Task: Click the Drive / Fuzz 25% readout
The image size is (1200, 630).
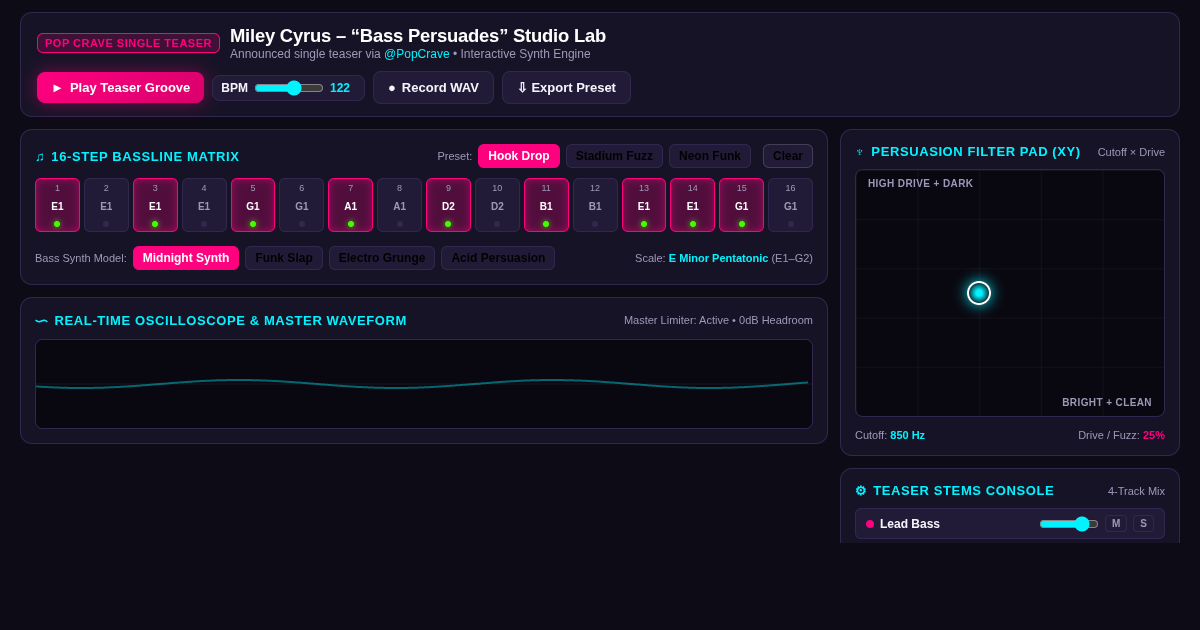Action: click(x=1121, y=435)
